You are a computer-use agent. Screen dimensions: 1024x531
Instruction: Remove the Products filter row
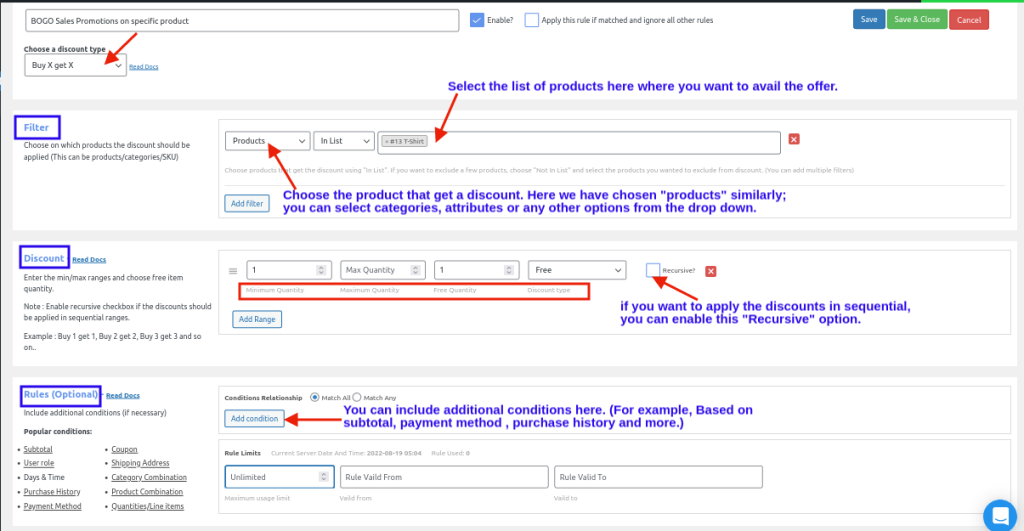click(793, 139)
